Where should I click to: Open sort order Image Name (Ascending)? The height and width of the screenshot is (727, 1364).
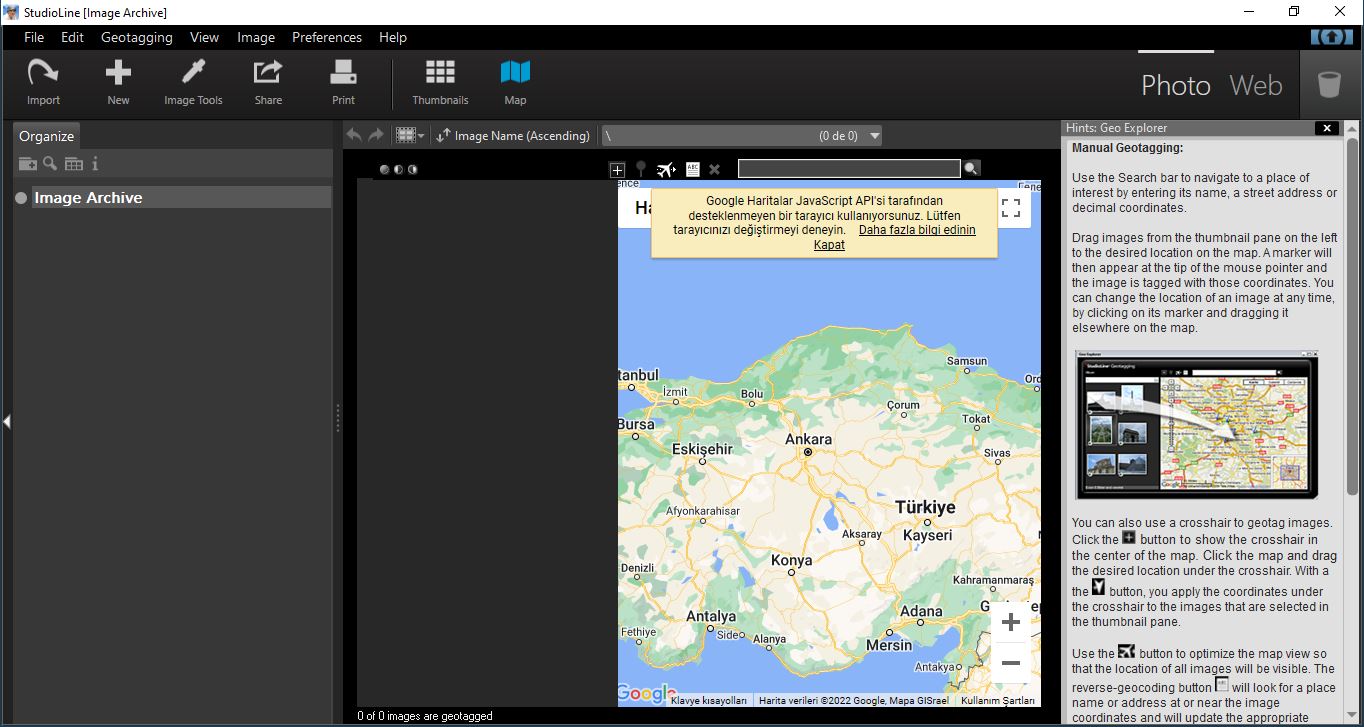[513, 135]
